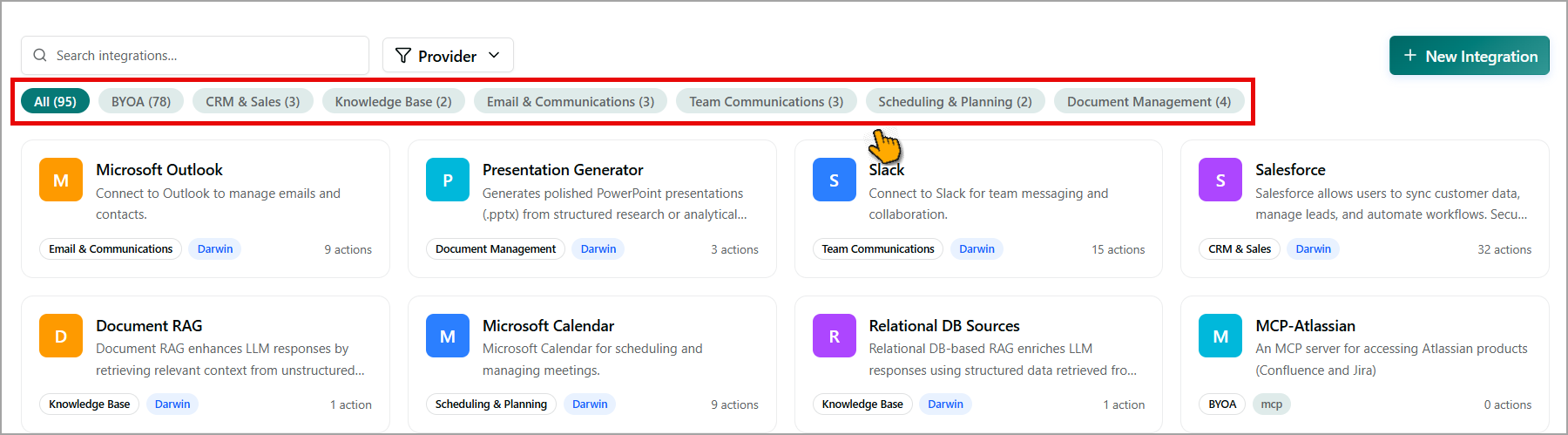Click the 32 actions text on Salesforce
Viewport: 1568px width, 435px height.
1504,249
